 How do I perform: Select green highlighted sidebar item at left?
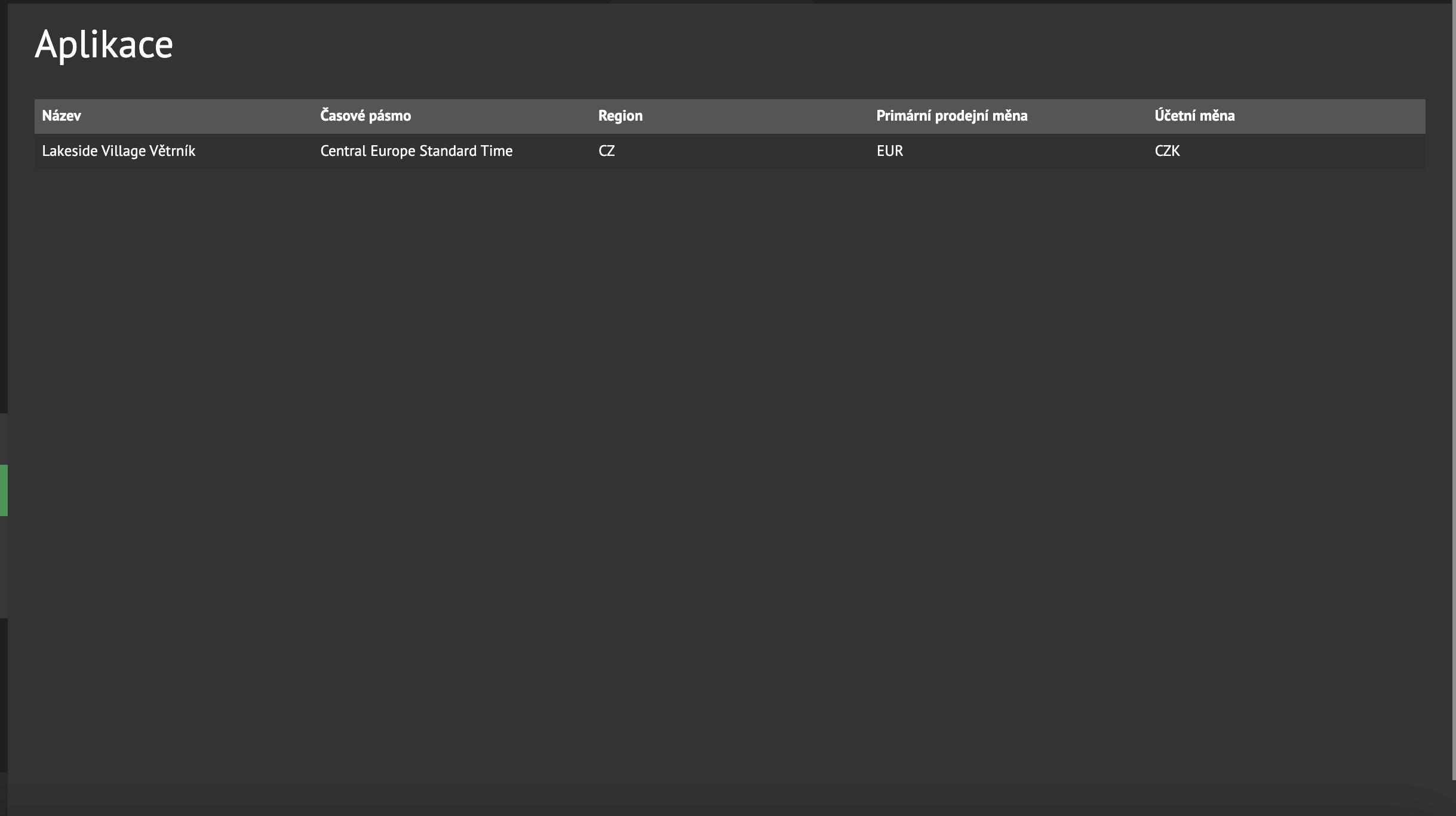(x=4, y=490)
